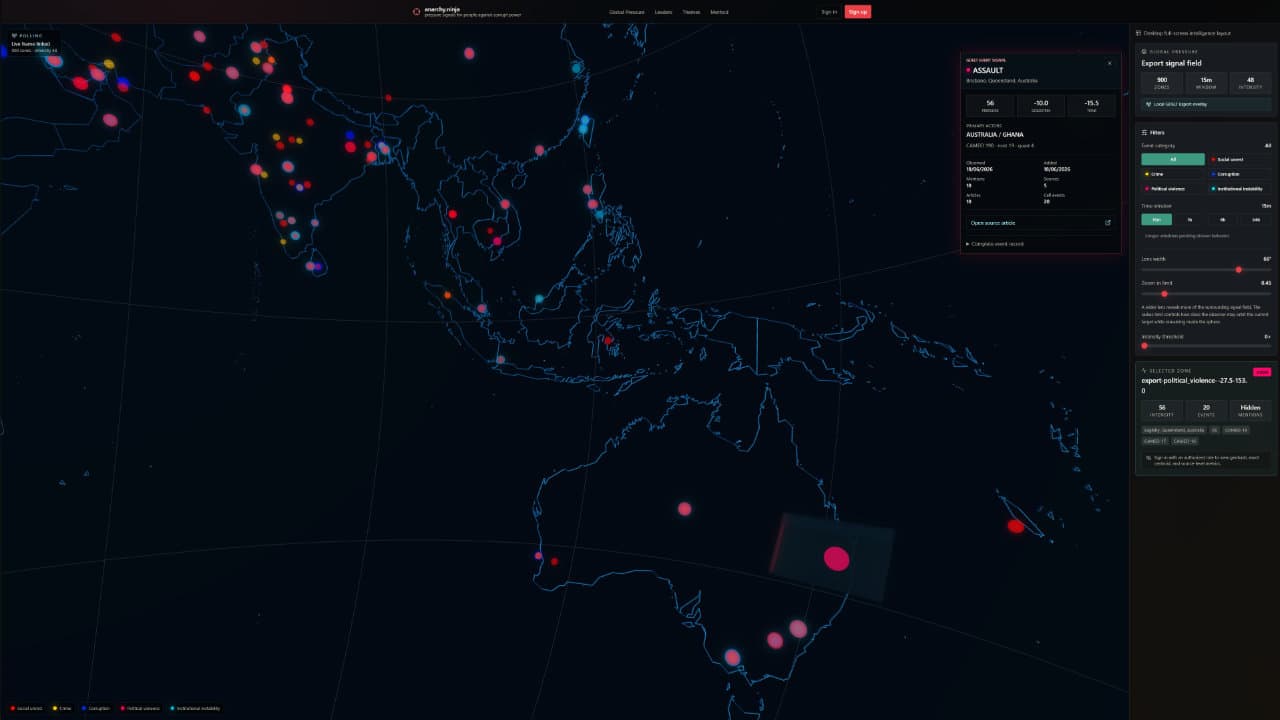Viewport: 1280px width, 720px height.
Task: Toggle the Political violence category filter
Action: [1173, 188]
